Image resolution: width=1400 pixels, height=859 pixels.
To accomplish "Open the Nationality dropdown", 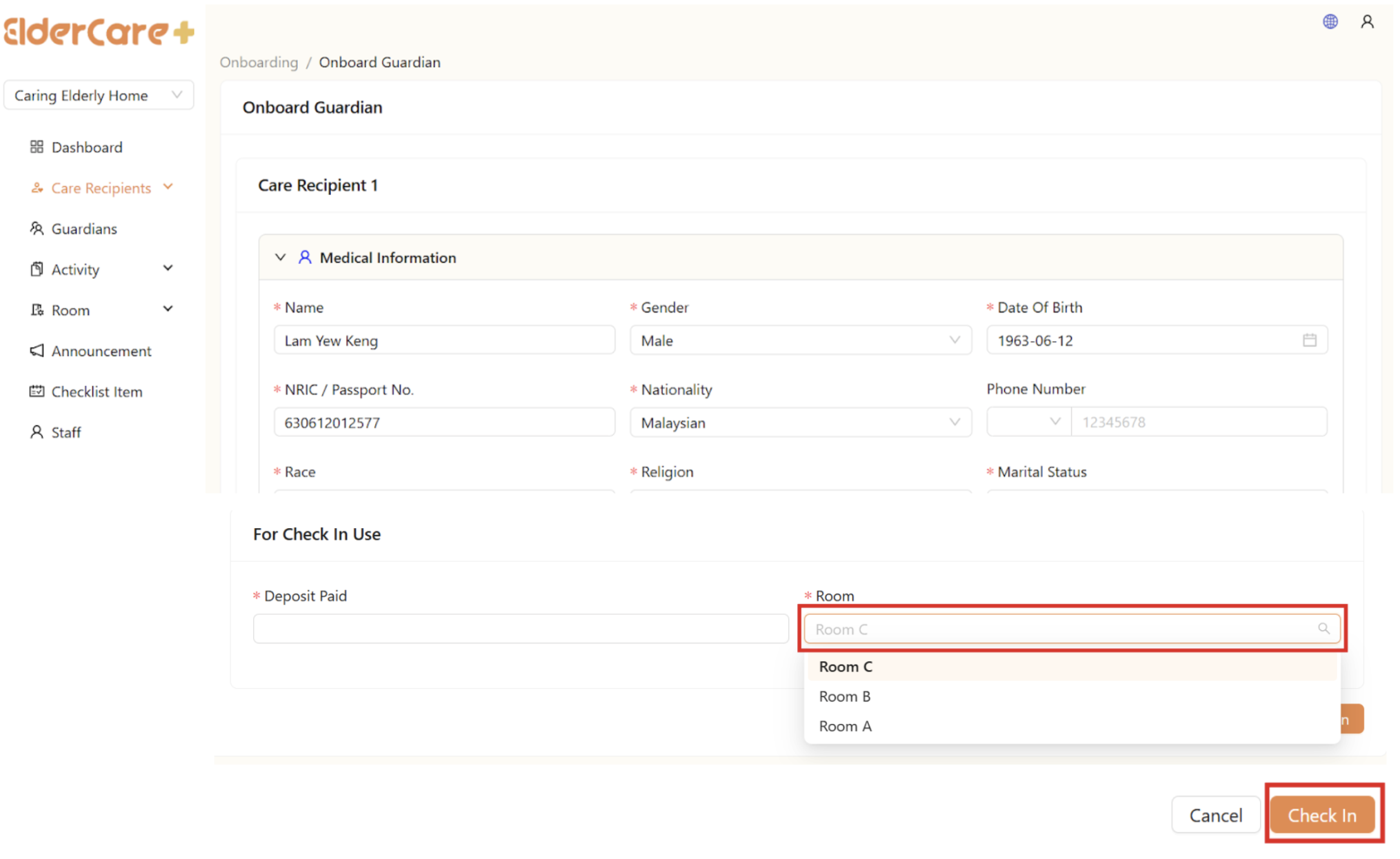I will click(x=800, y=422).
